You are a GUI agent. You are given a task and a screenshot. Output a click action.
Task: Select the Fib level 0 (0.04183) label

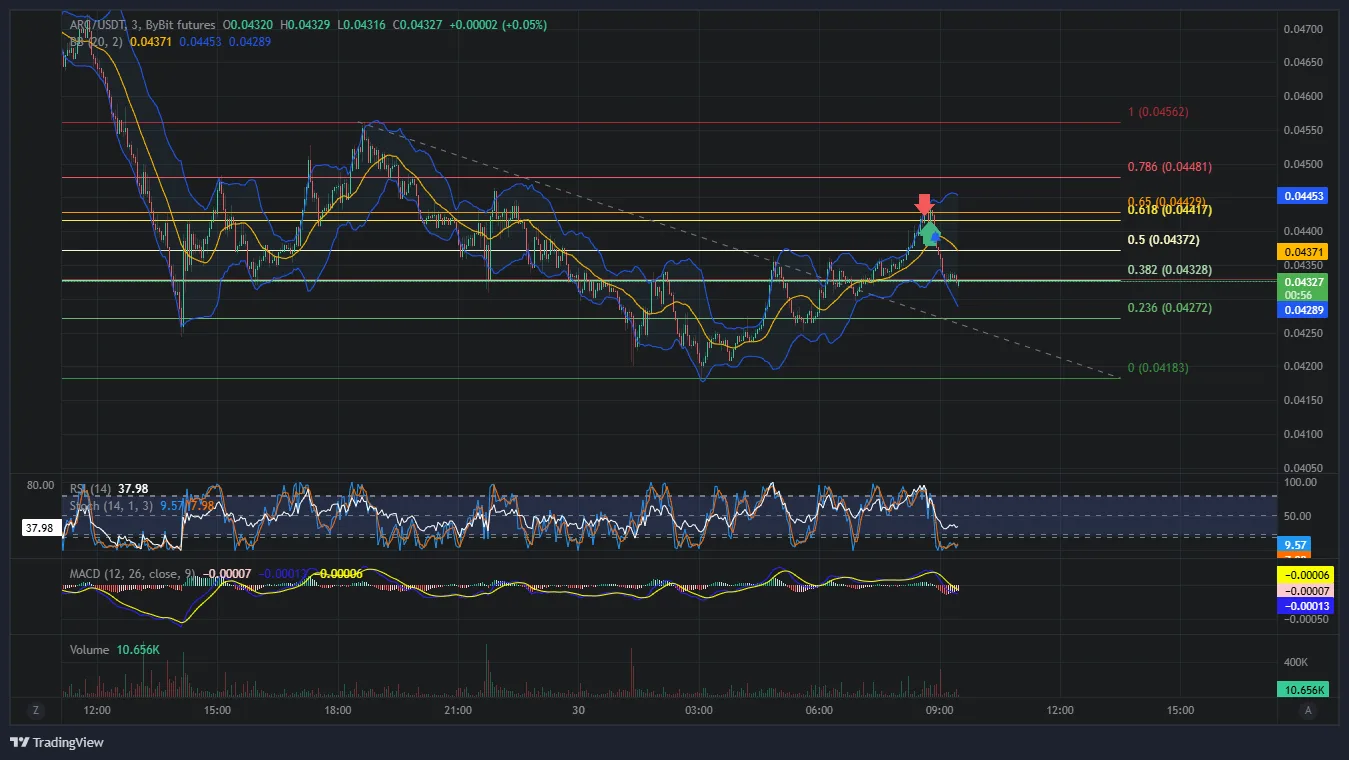[x=1158, y=368]
